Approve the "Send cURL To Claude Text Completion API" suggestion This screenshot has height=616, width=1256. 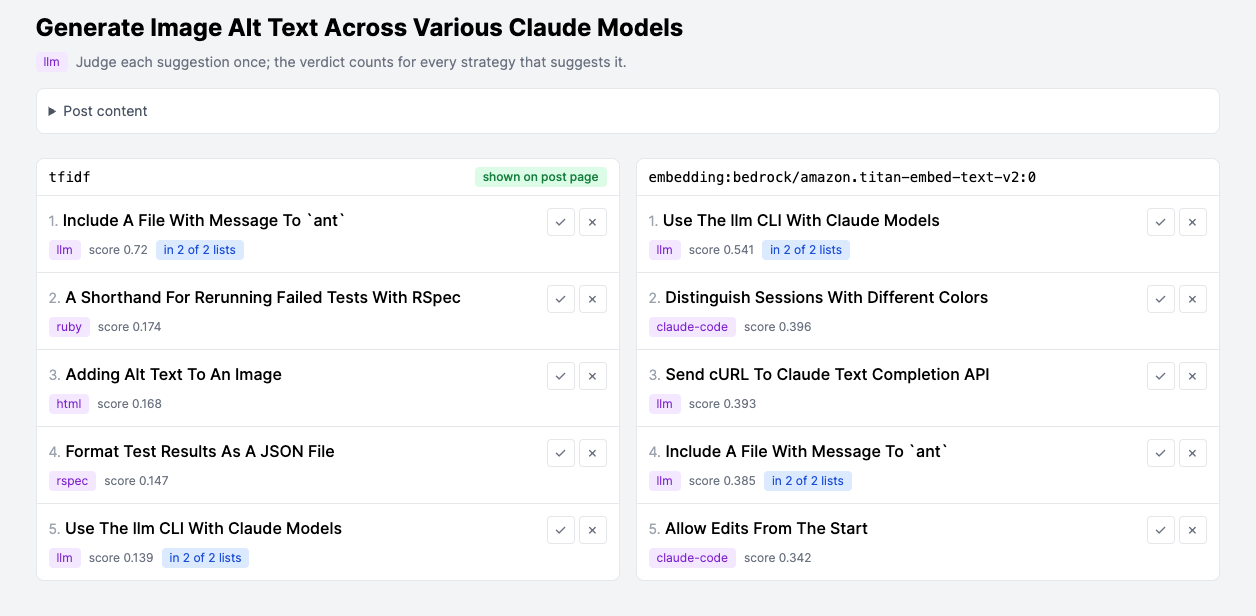pos(1161,376)
